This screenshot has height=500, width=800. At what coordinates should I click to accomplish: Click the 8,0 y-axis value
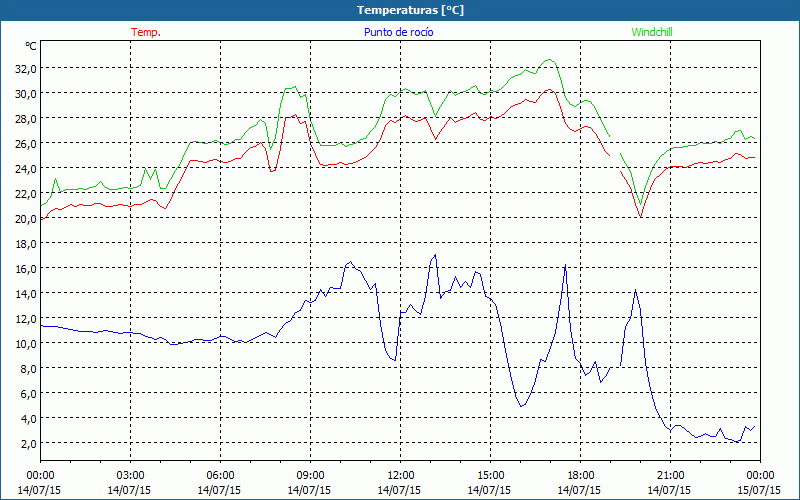[x=28, y=369]
